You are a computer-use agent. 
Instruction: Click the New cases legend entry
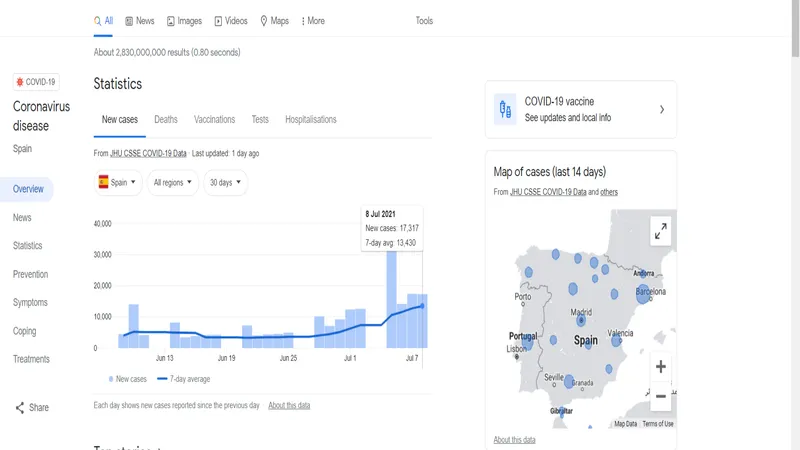pos(128,379)
